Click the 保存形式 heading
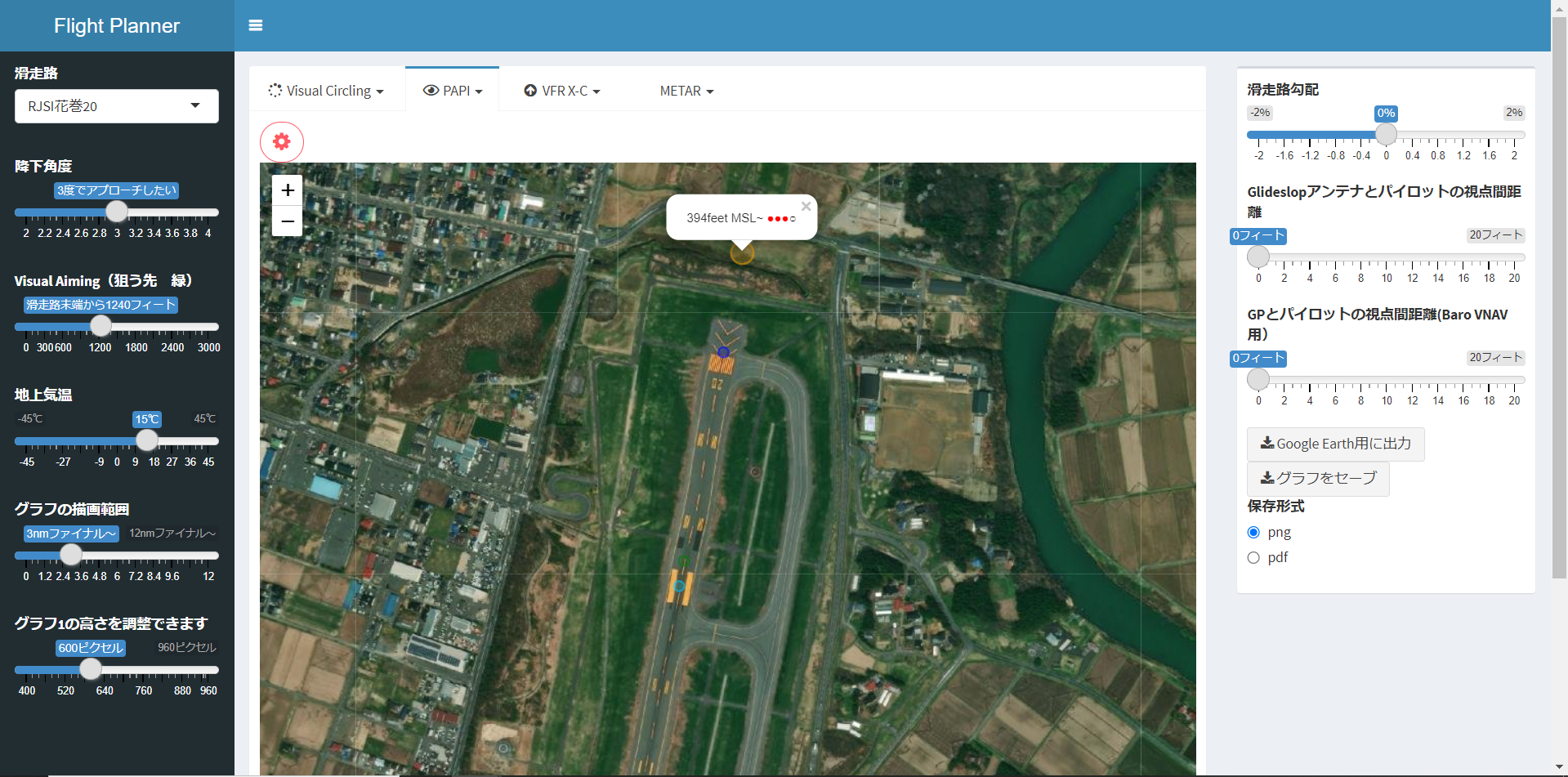 [1275, 507]
